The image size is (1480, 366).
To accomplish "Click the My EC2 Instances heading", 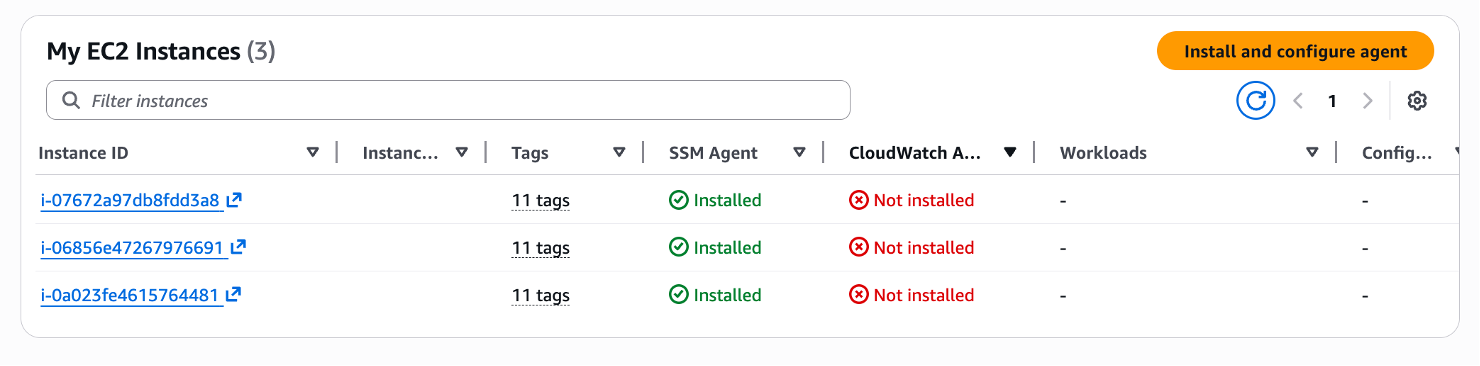I will [x=161, y=51].
